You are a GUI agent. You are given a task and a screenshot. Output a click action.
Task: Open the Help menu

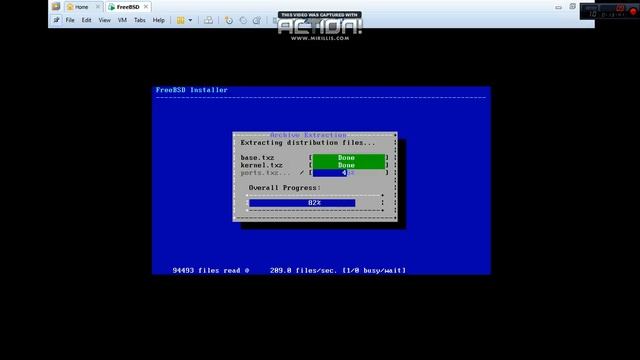click(158, 20)
